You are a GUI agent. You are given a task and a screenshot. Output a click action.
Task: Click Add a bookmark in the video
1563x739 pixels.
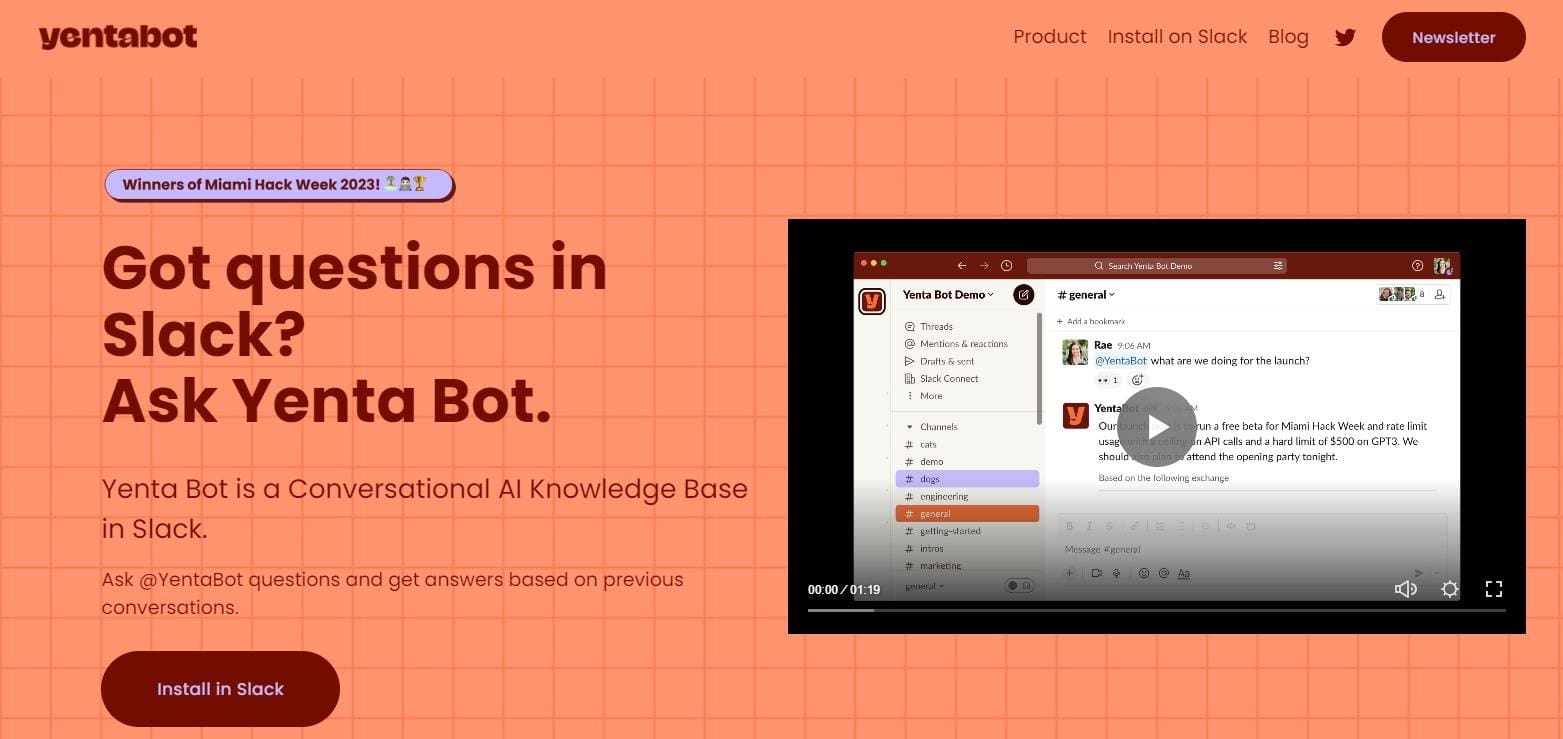(x=1091, y=321)
